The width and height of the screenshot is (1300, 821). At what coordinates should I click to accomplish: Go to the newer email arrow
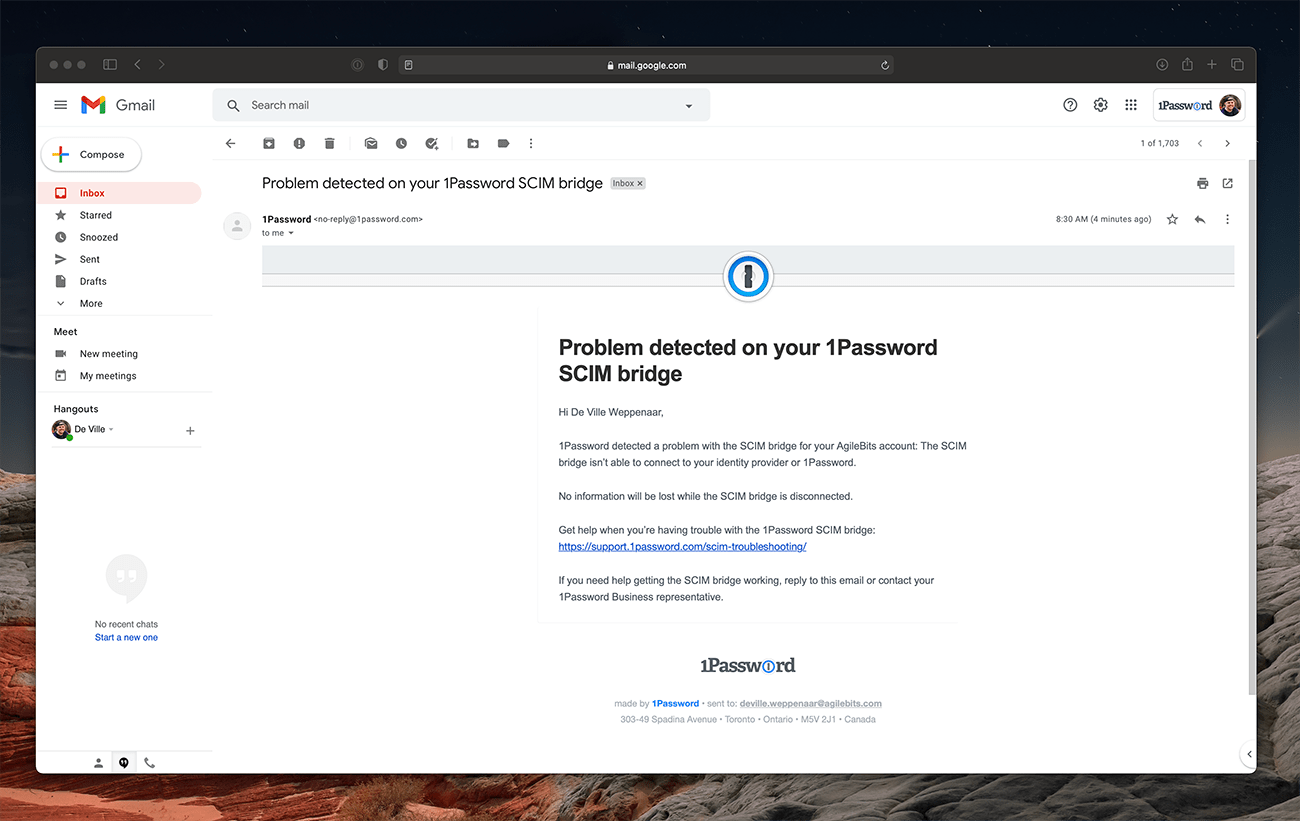[1200, 144]
